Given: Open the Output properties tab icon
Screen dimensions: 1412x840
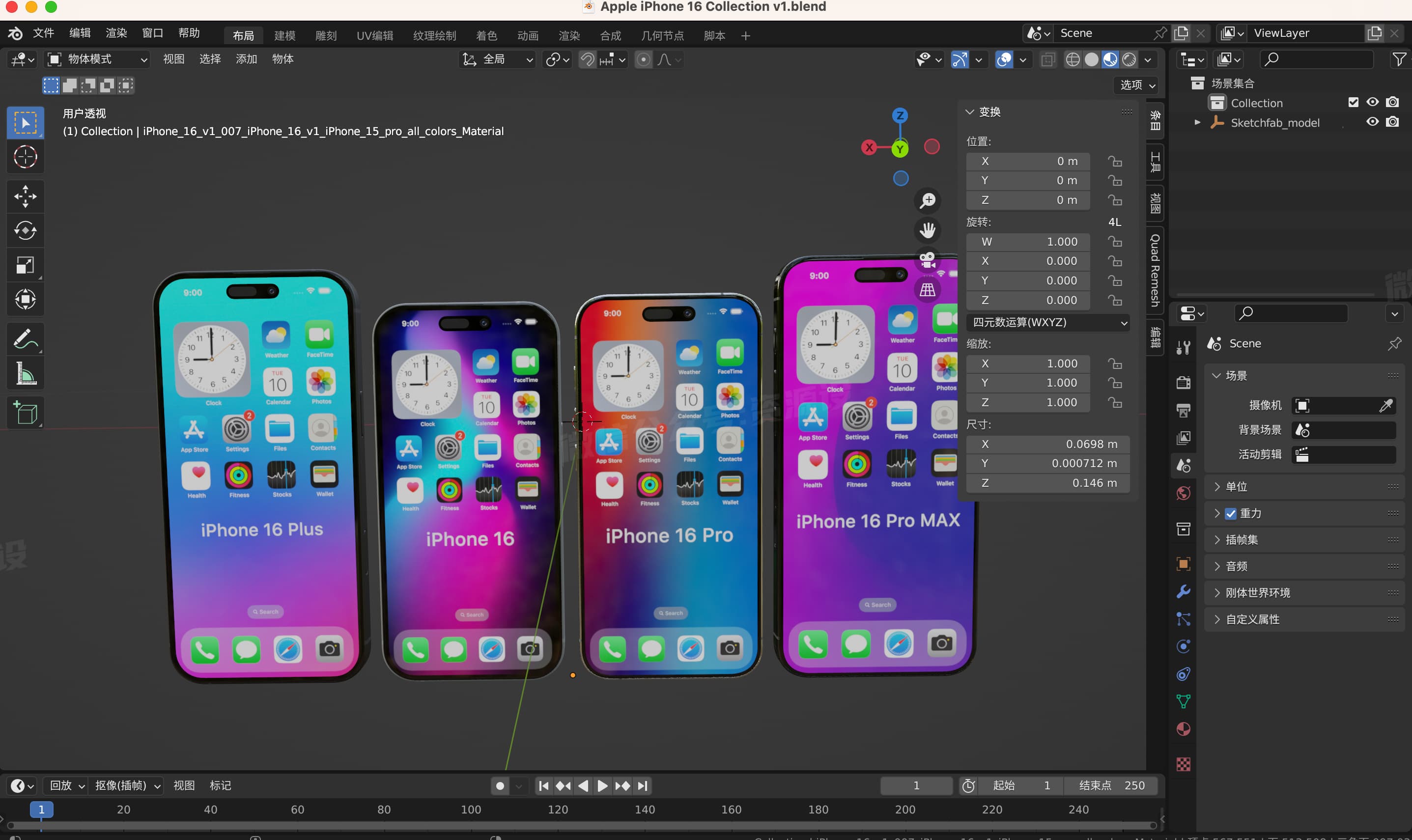Looking at the screenshot, I should pyautogui.click(x=1184, y=410).
